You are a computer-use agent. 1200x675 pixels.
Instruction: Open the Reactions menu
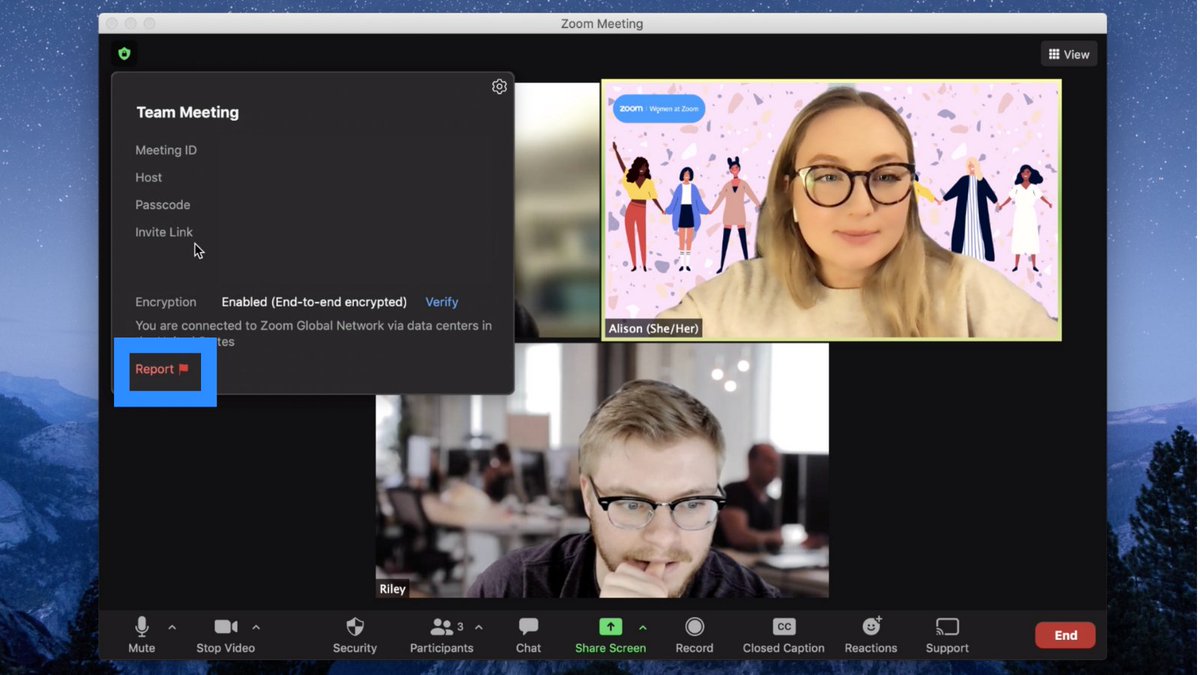tap(871, 635)
